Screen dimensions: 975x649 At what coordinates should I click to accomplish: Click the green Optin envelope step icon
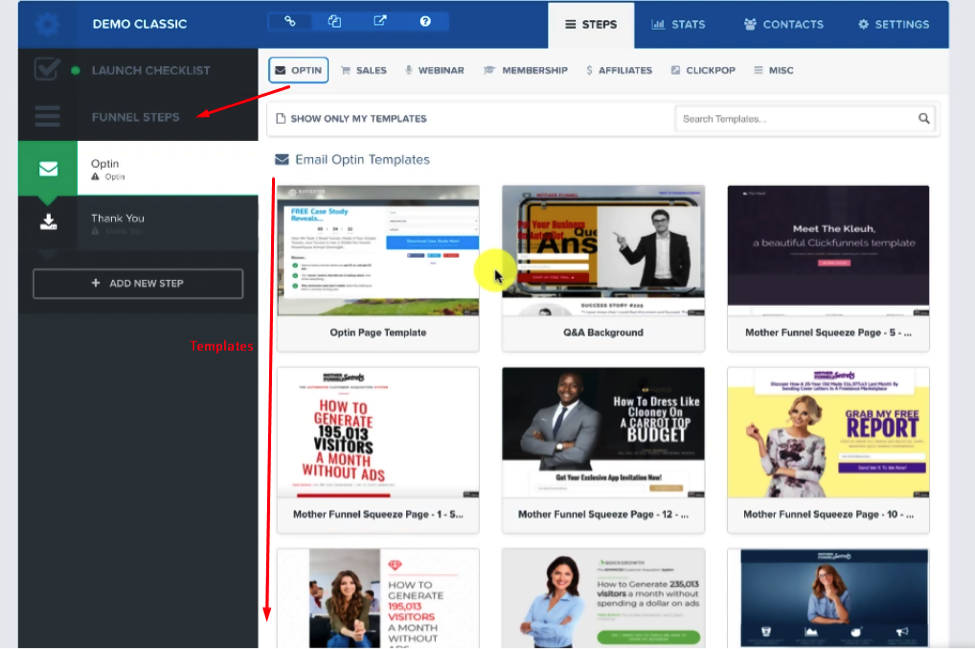click(x=48, y=168)
